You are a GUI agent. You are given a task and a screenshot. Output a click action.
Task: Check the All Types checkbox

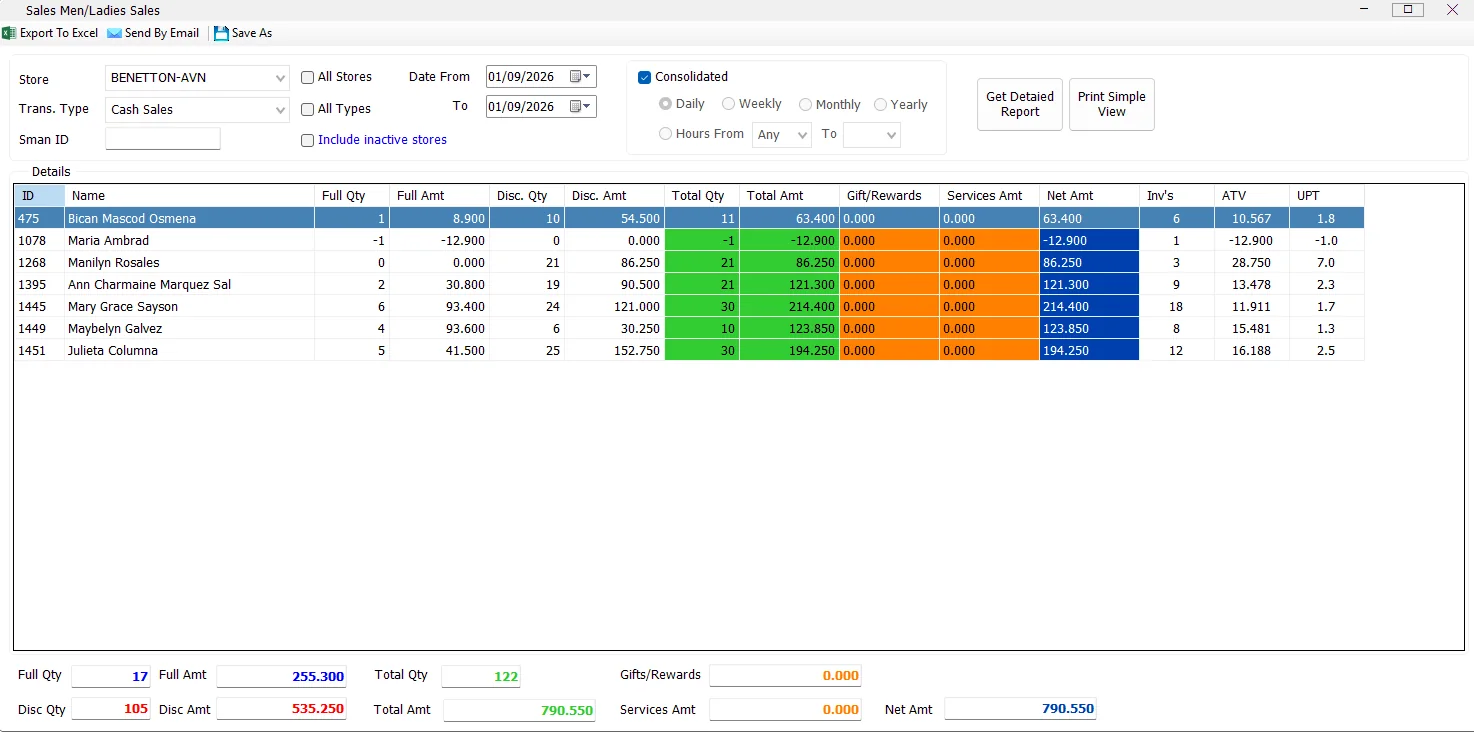pos(308,109)
